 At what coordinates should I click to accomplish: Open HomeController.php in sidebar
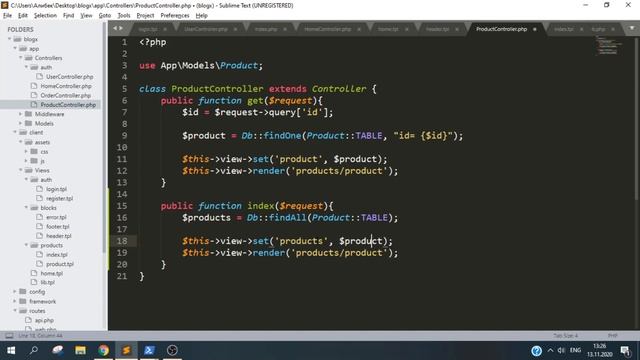click(66, 86)
